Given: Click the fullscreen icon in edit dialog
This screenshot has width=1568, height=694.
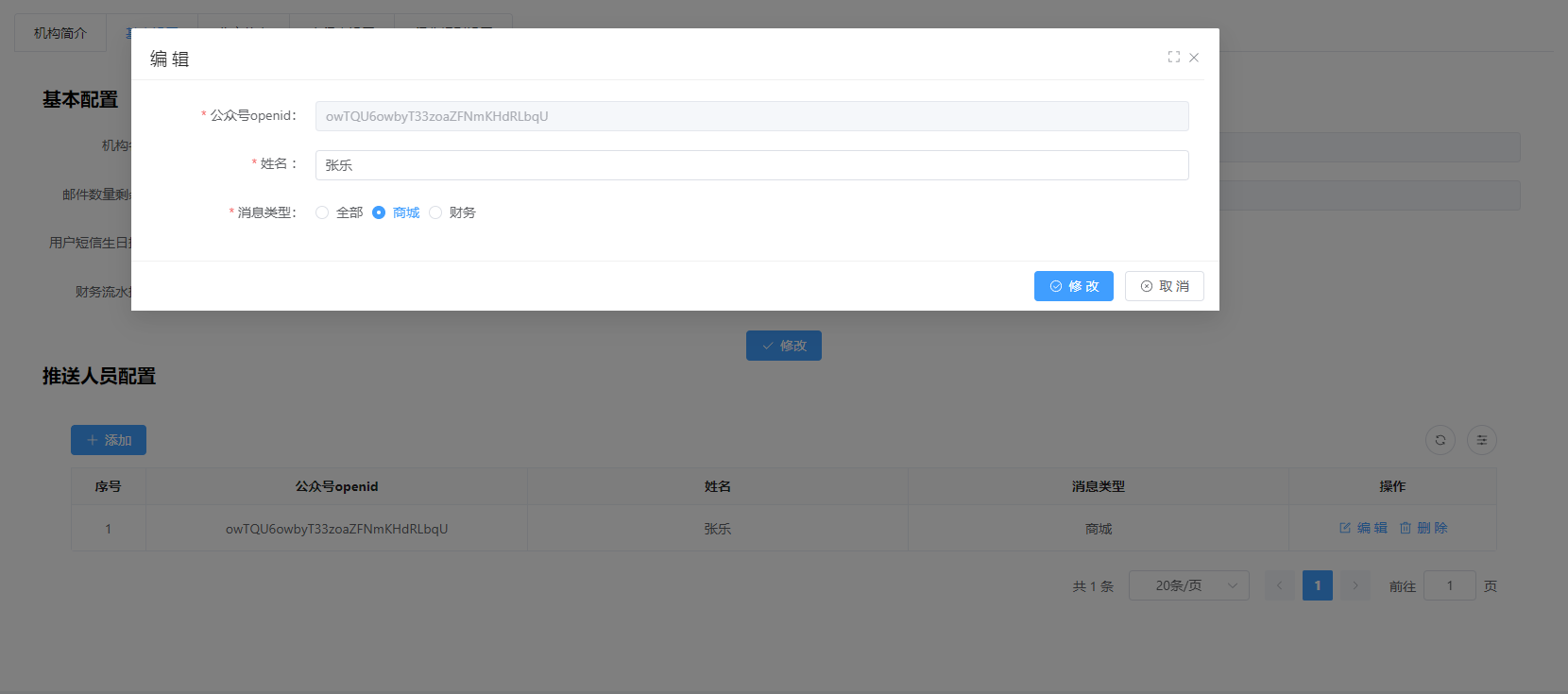Looking at the screenshot, I should click(x=1173, y=57).
